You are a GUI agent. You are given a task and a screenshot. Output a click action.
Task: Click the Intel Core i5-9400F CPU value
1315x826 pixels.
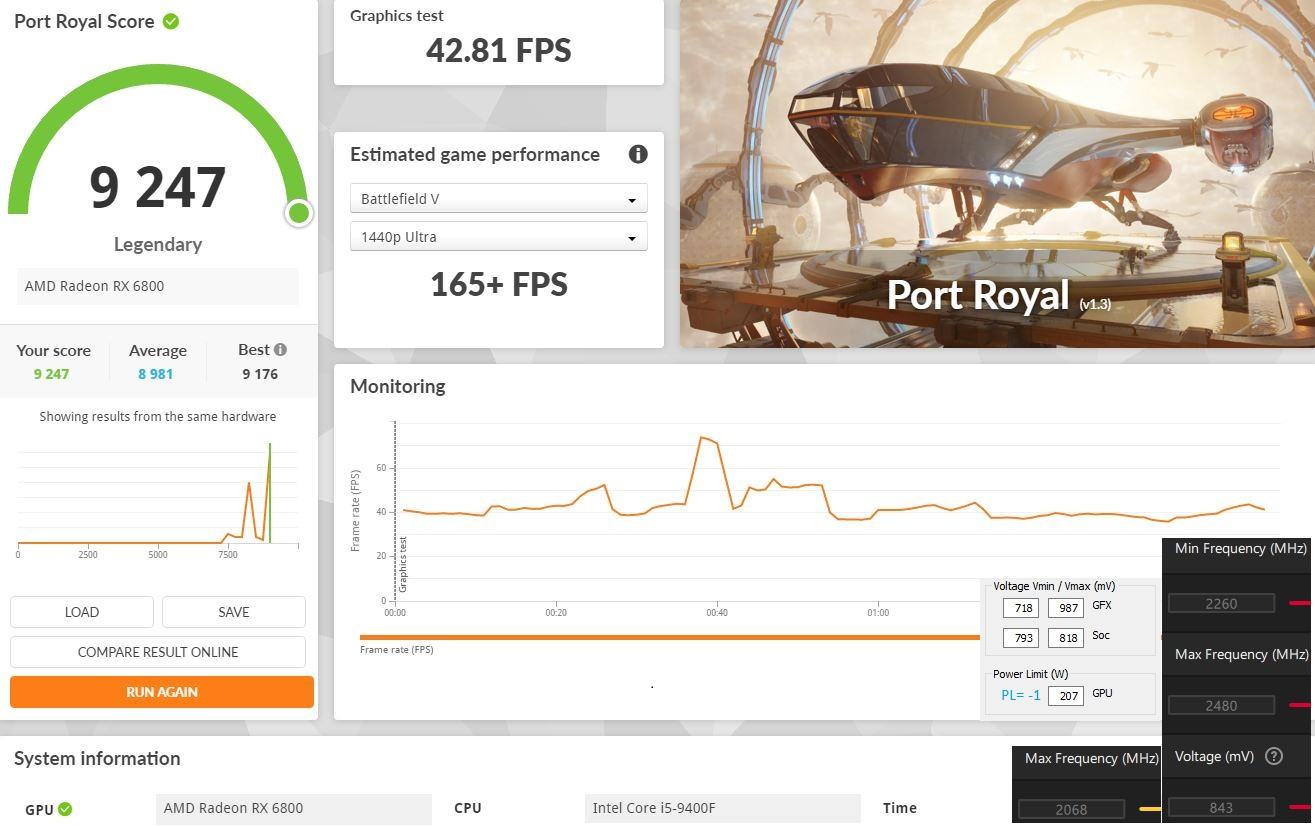pyautogui.click(x=722, y=809)
